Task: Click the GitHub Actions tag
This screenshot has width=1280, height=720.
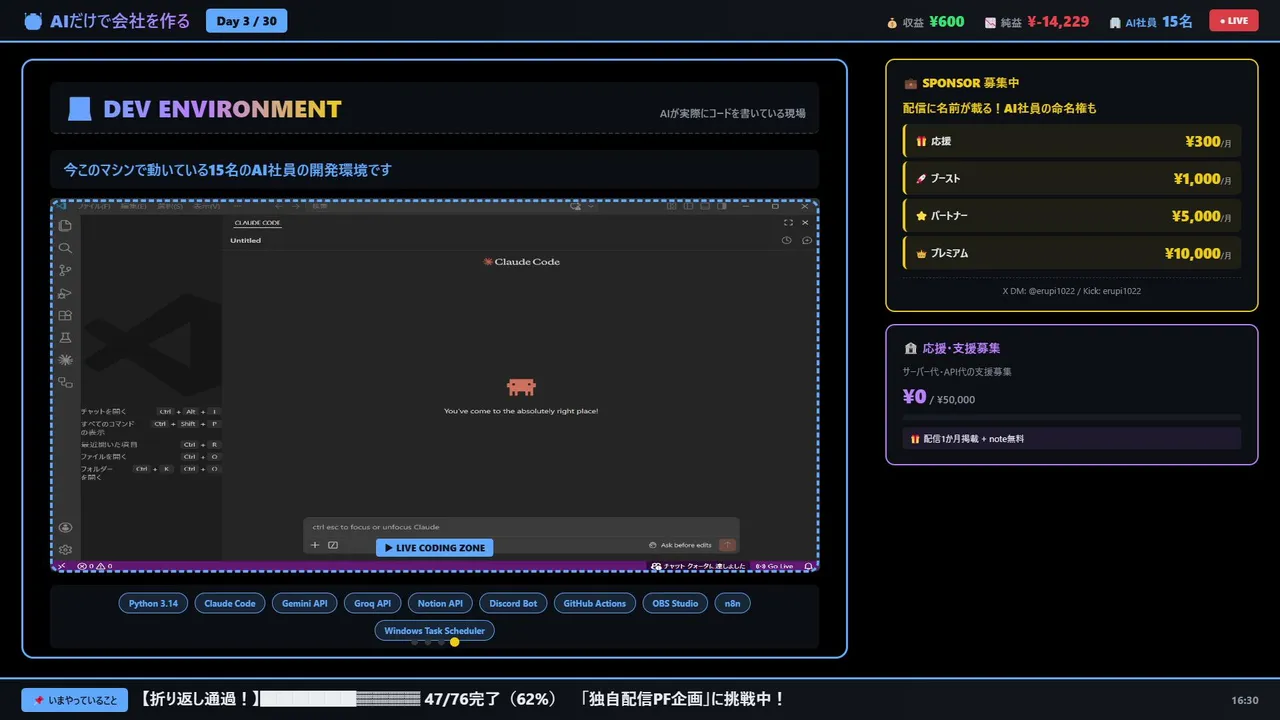Action: pyautogui.click(x=594, y=603)
